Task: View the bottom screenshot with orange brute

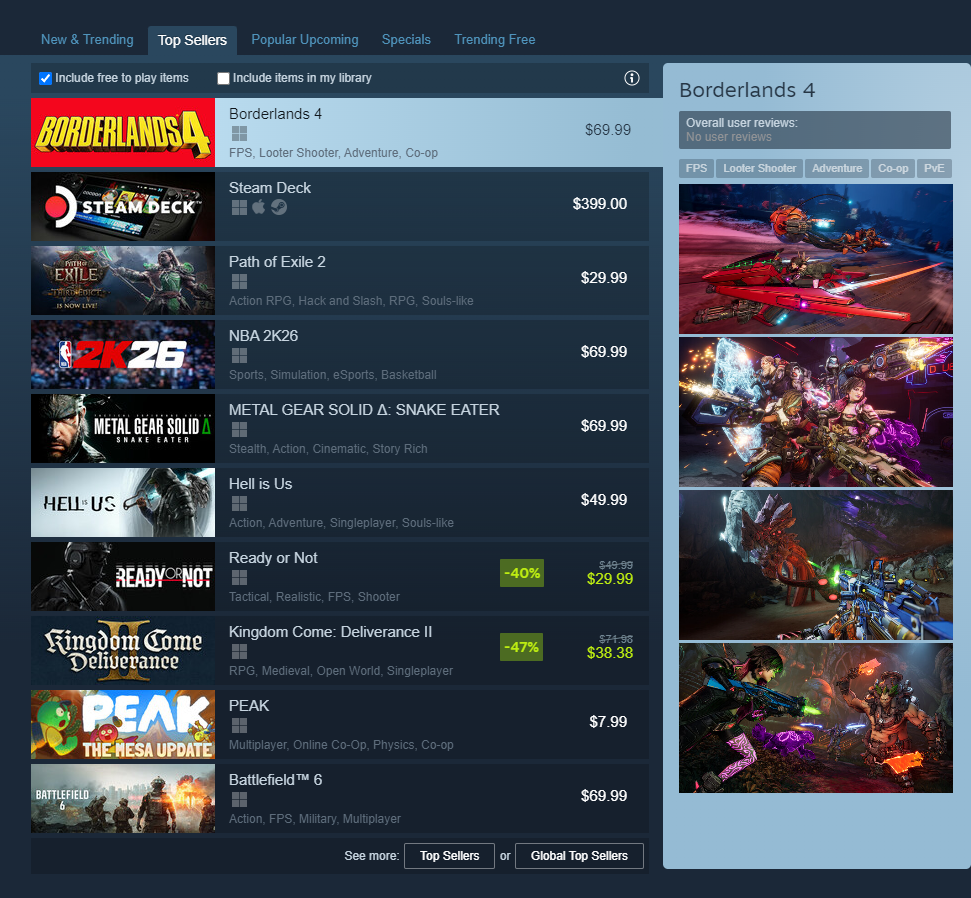Action: pos(816,718)
